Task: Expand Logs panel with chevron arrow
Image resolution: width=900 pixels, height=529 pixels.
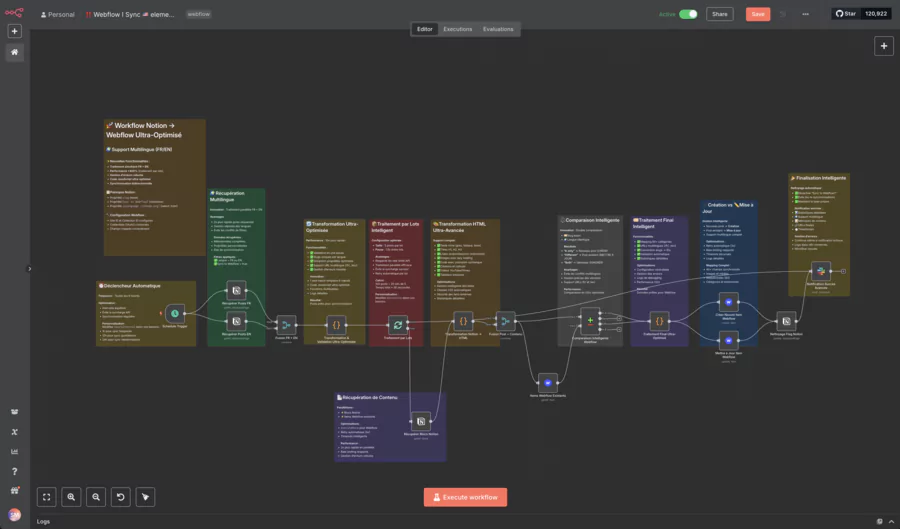Action: click(x=891, y=522)
